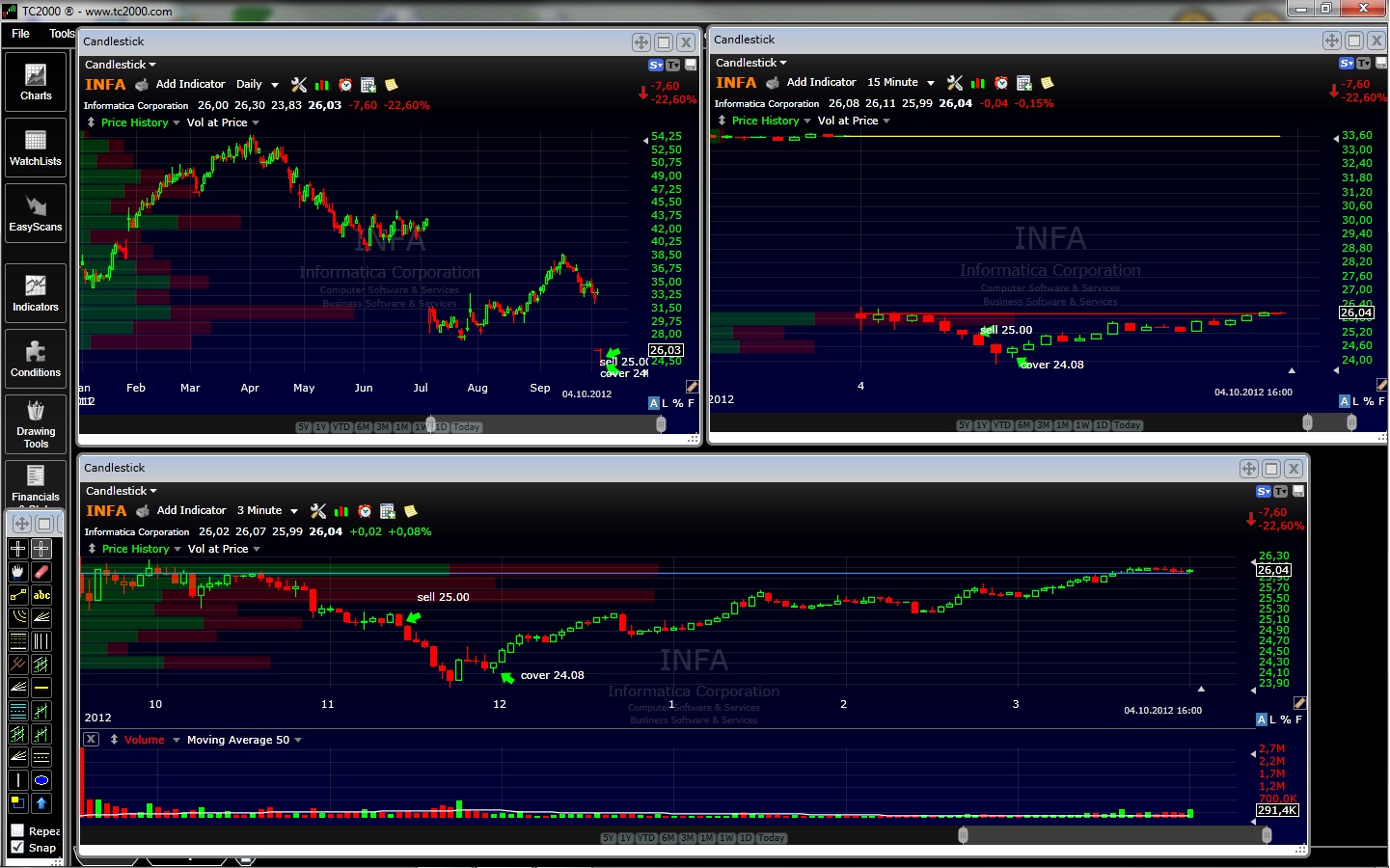Open the Drawing Tools sidebar panel
1390x868 pixels.
pos(36,424)
